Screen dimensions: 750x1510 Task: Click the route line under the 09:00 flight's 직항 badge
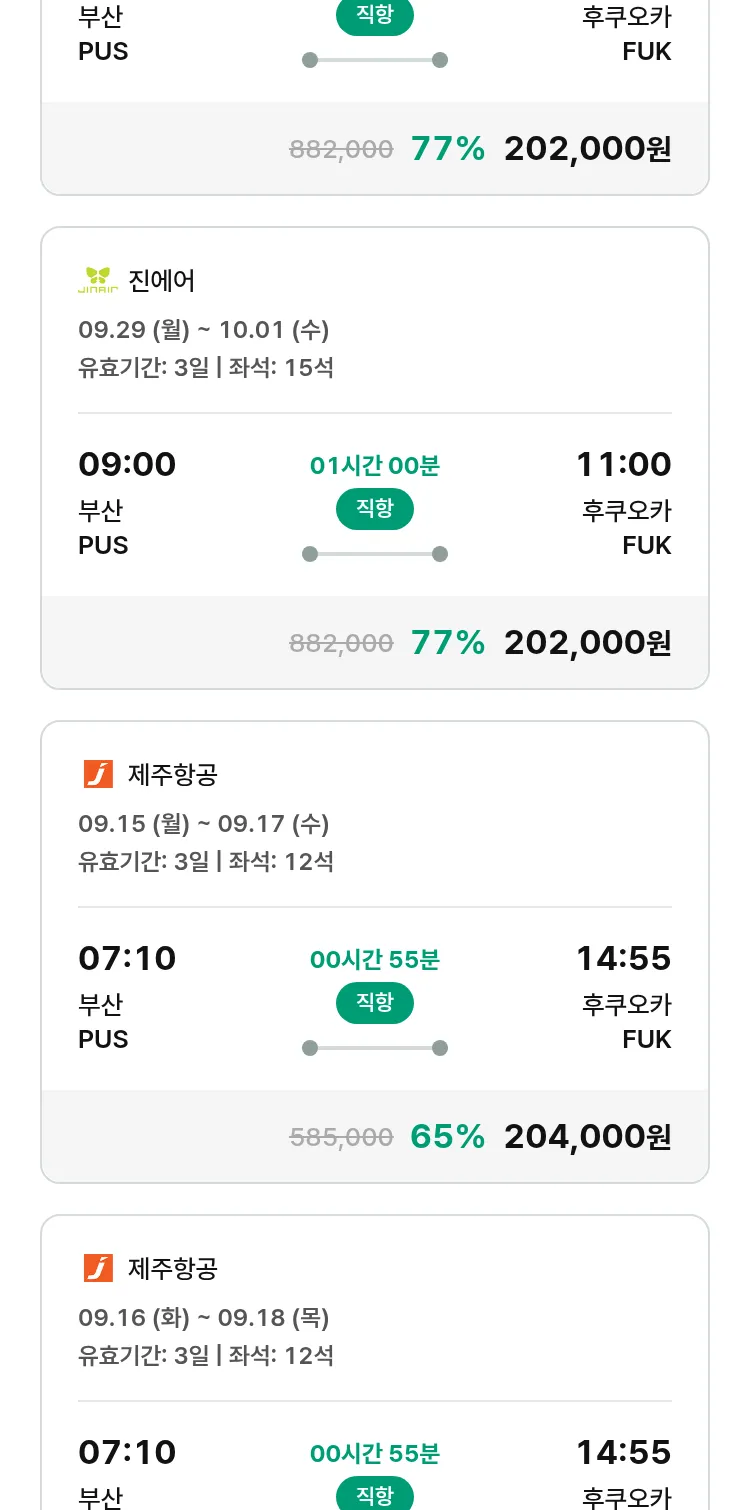coord(374,554)
